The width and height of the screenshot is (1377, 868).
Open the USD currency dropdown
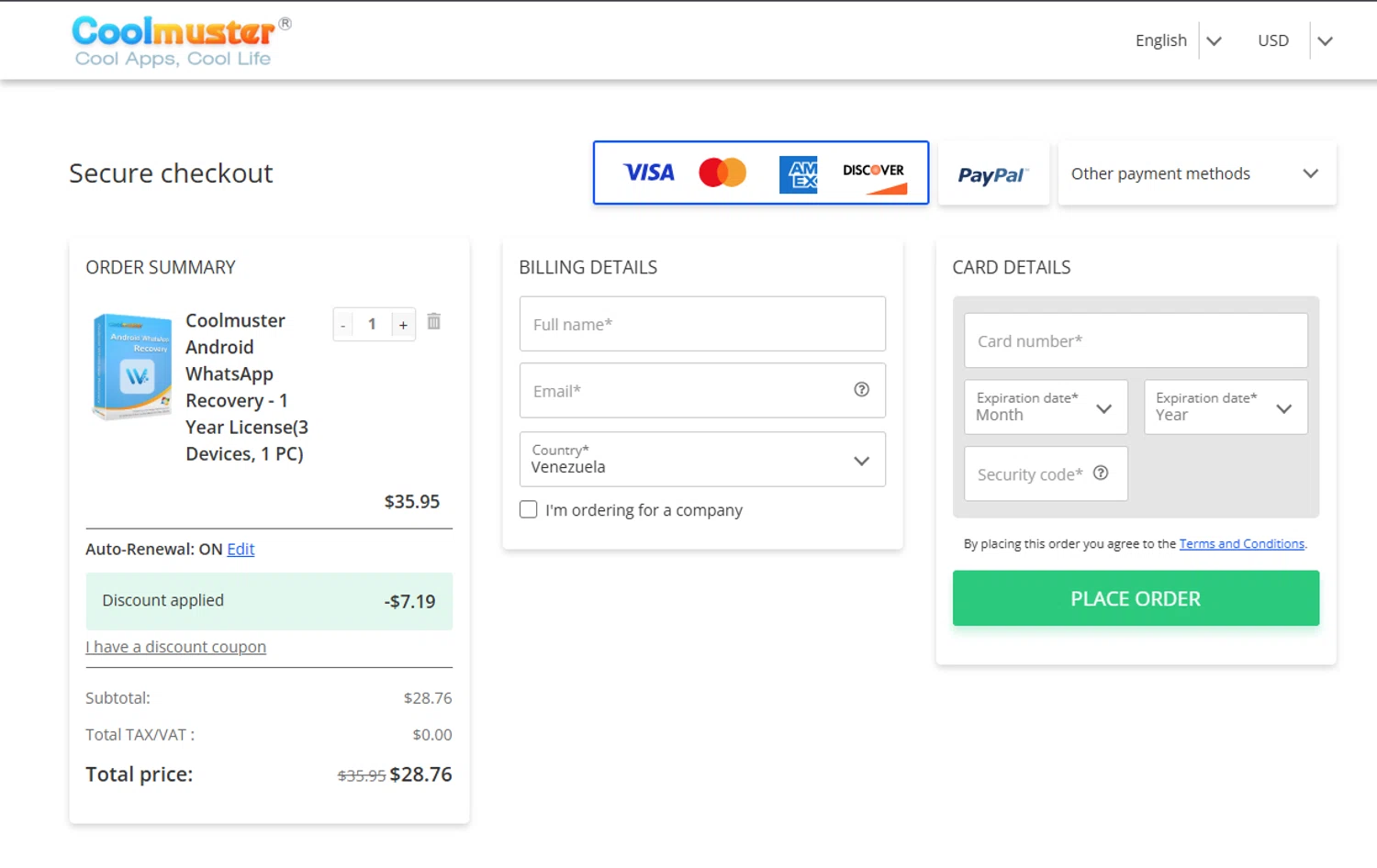tap(1294, 40)
